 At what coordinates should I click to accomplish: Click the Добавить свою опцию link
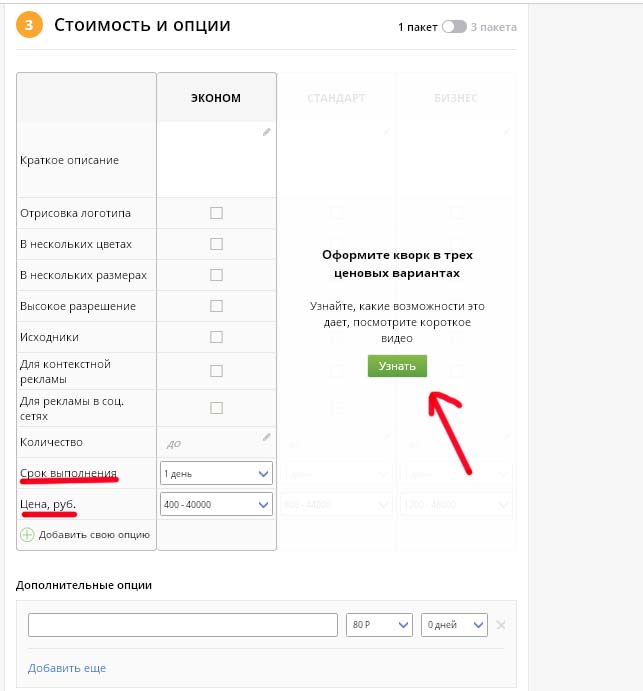[93, 535]
